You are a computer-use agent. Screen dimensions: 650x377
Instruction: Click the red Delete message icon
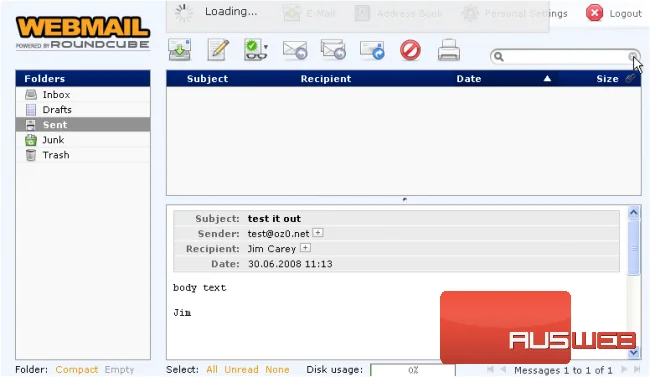tap(410, 50)
